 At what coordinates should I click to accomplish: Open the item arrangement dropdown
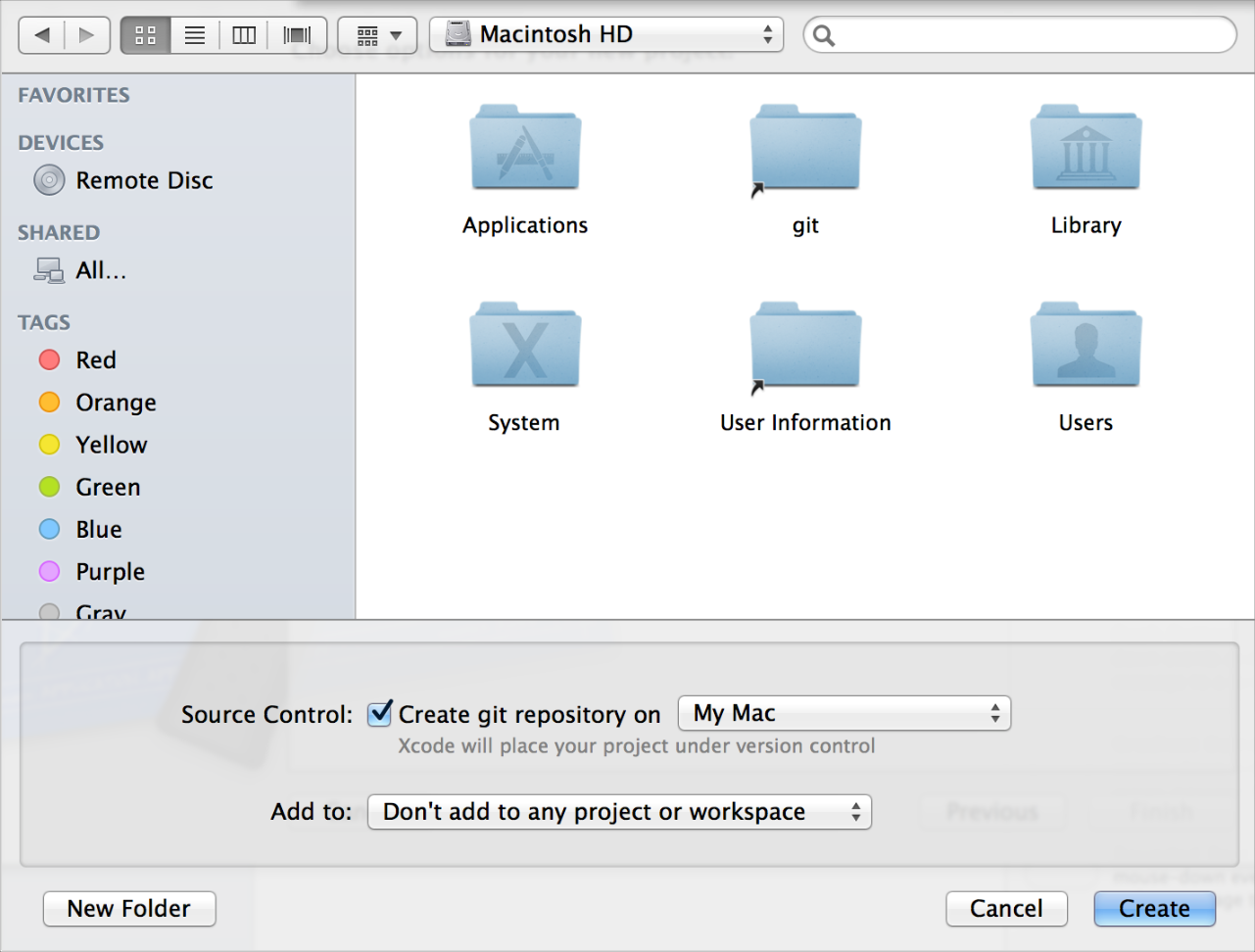point(377,35)
